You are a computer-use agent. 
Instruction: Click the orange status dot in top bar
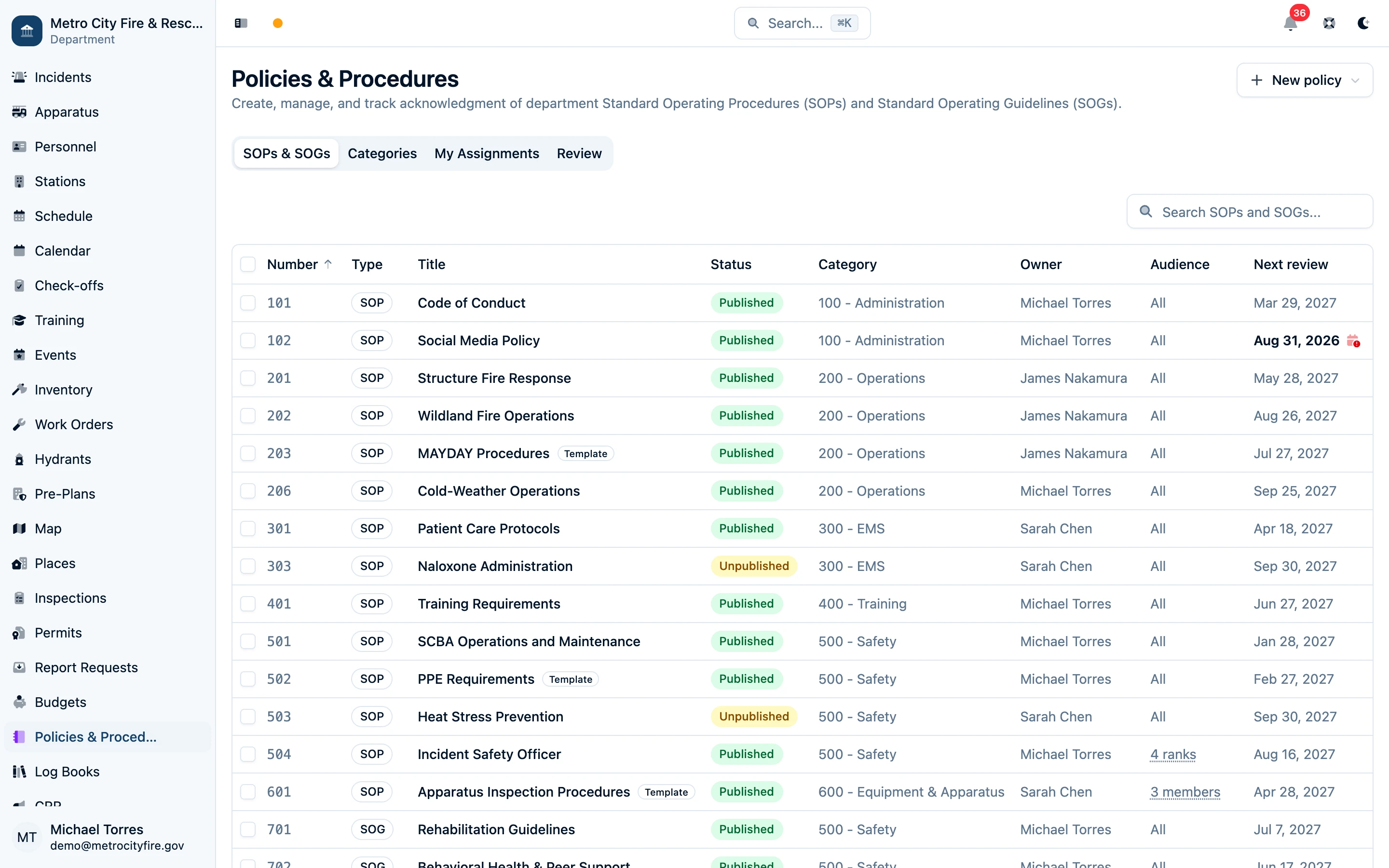(278, 23)
